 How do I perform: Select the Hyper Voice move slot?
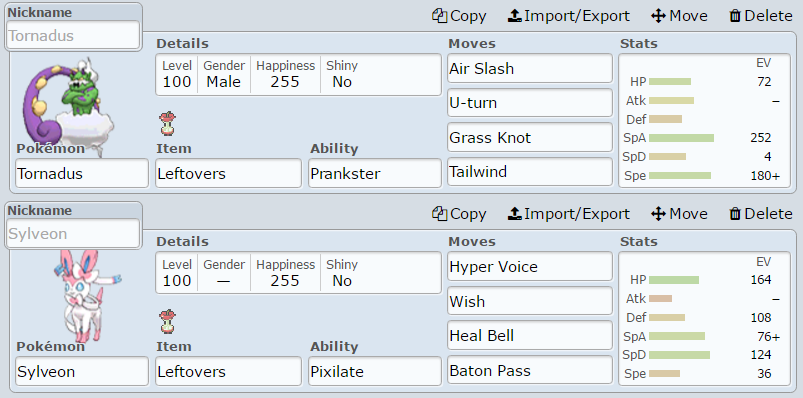pyautogui.click(x=530, y=266)
